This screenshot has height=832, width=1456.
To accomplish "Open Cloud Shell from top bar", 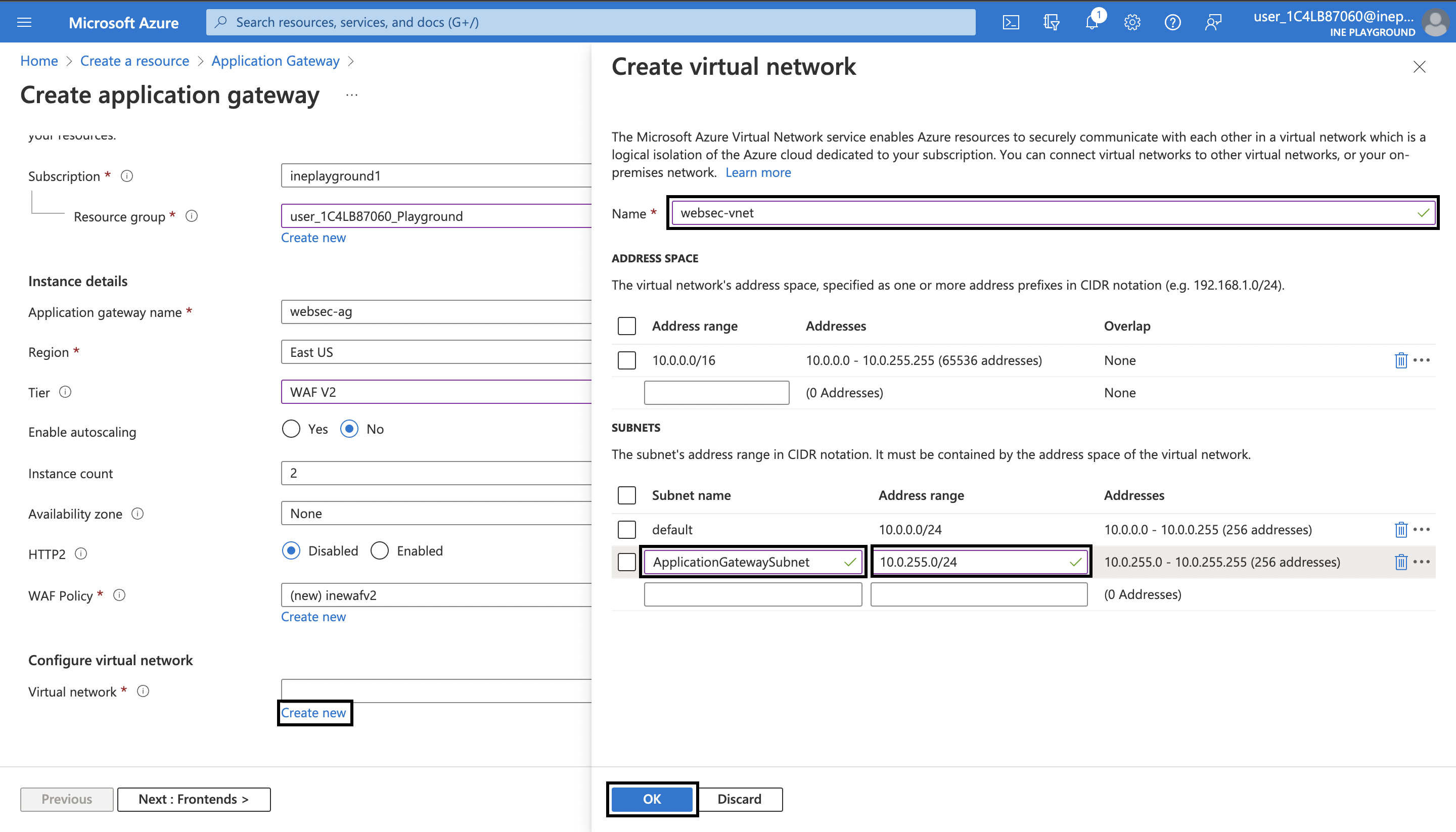I will click(x=1010, y=22).
